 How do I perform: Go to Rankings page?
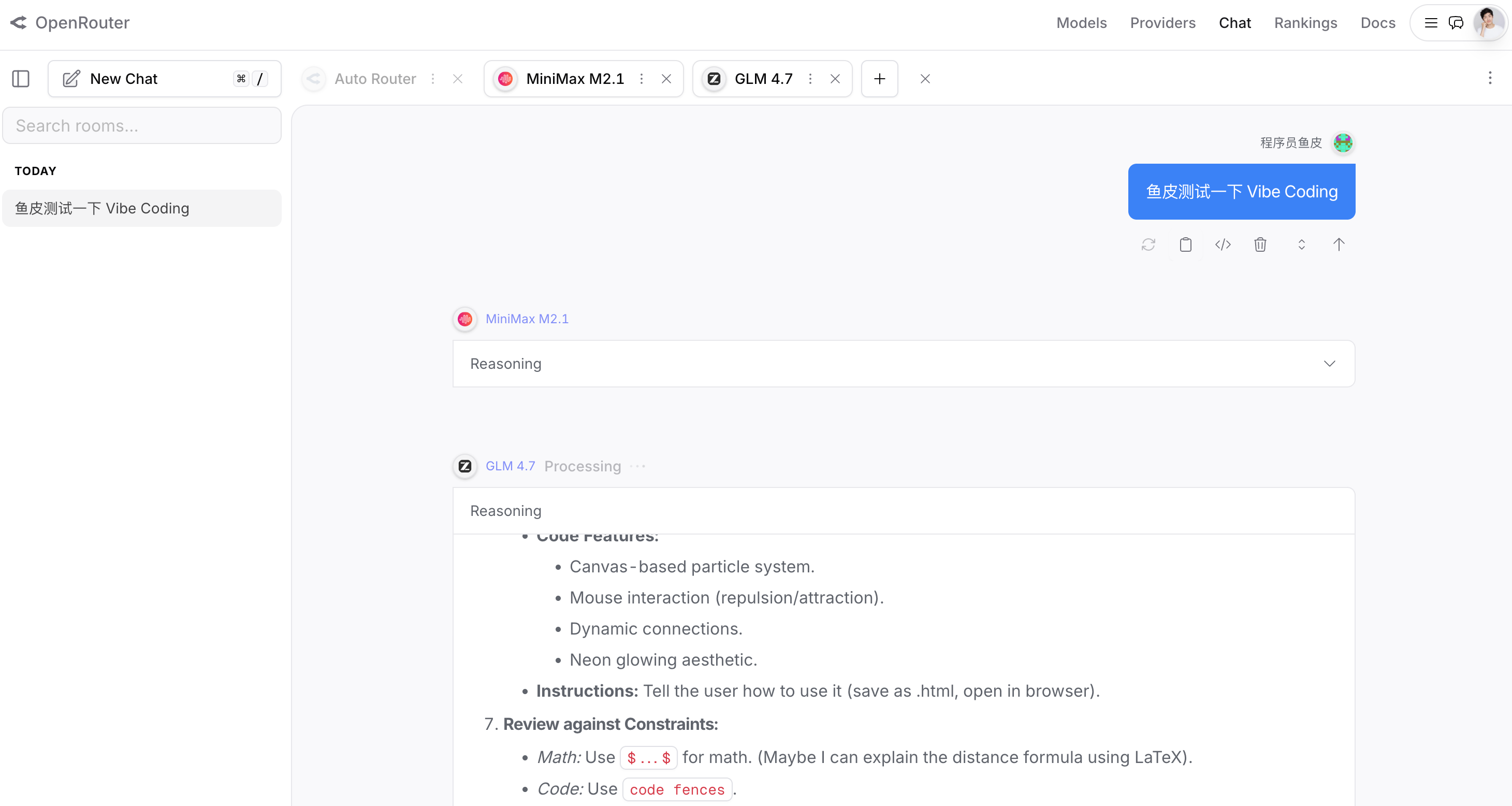[1305, 23]
